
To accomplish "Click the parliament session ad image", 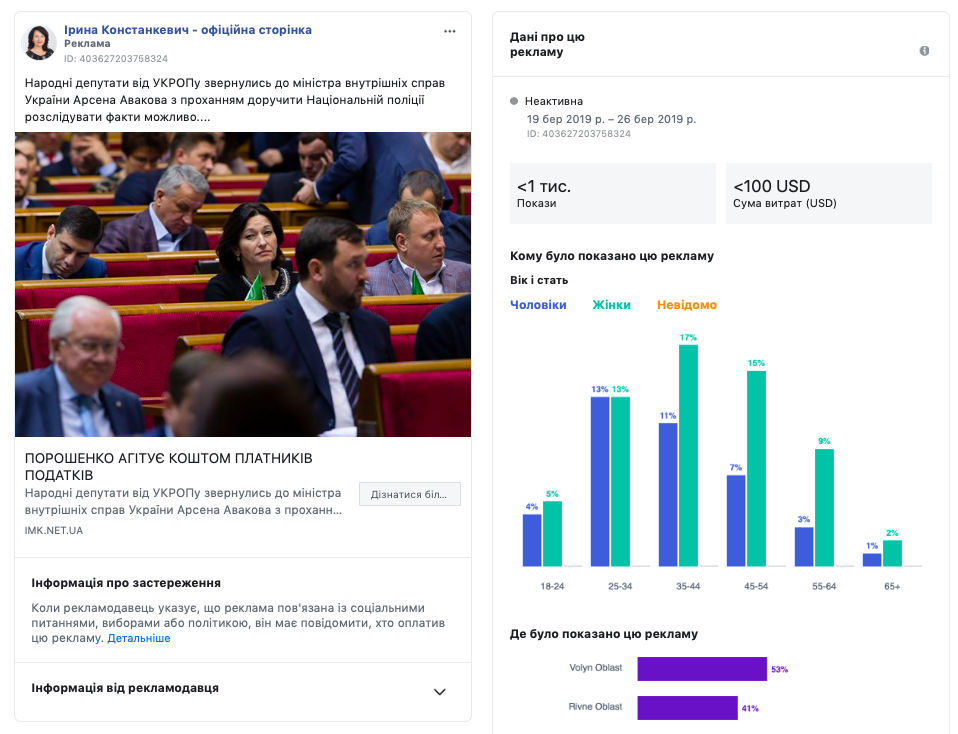I will click(x=243, y=285).
